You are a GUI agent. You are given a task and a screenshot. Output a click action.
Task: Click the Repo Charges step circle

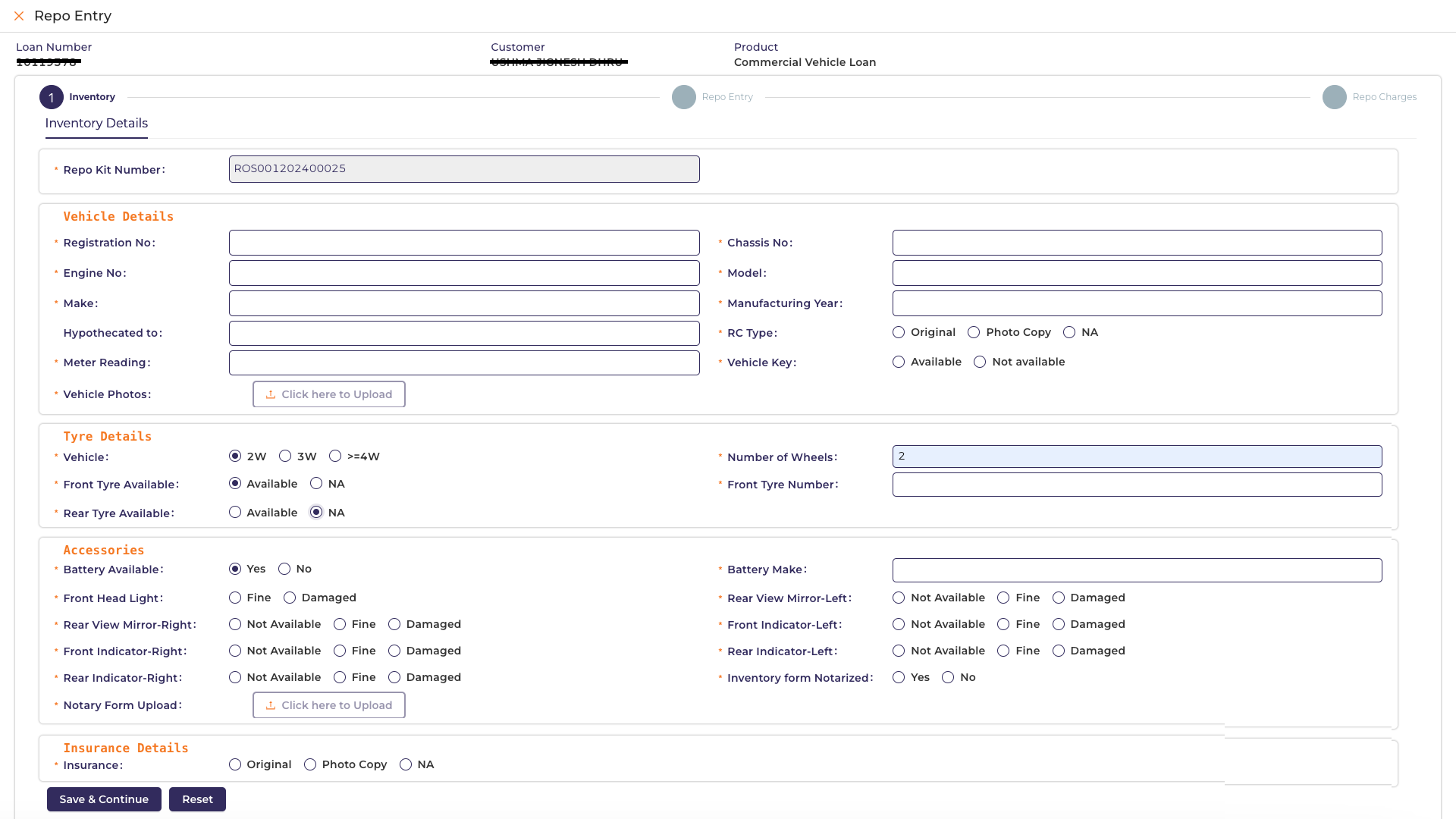[1334, 97]
